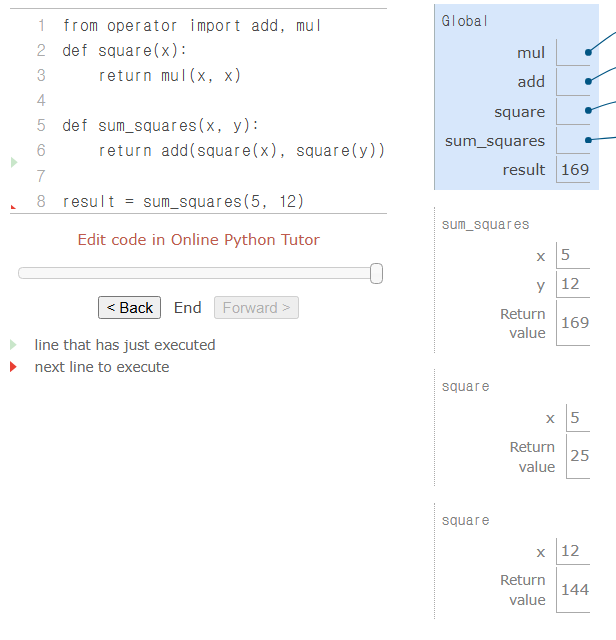Viewport: 616px width, 640px height.
Task: Click code line 5 'def sum_squares(x, y):'
Action: [x=160, y=125]
